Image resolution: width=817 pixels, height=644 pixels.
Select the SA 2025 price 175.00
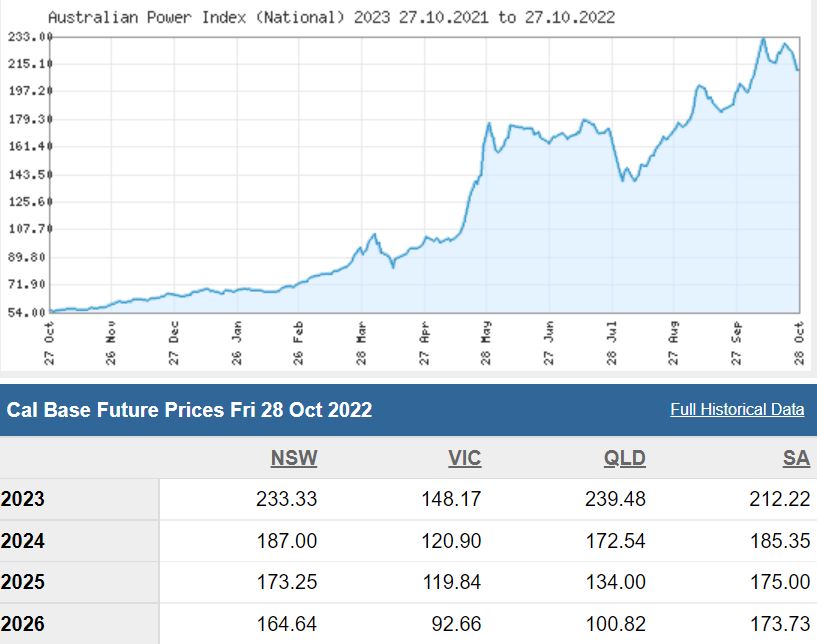pos(780,582)
